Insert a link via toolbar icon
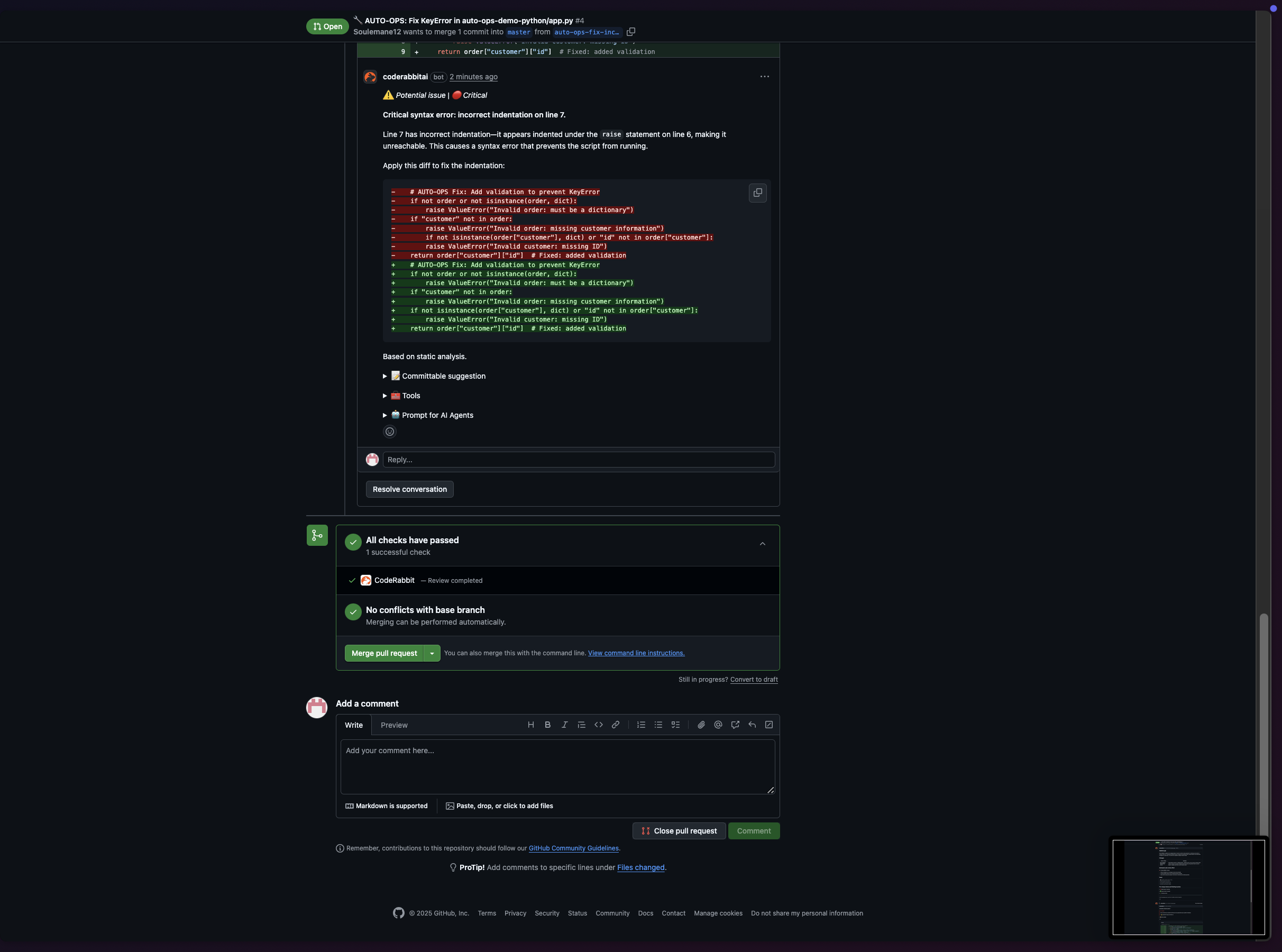 [616, 725]
